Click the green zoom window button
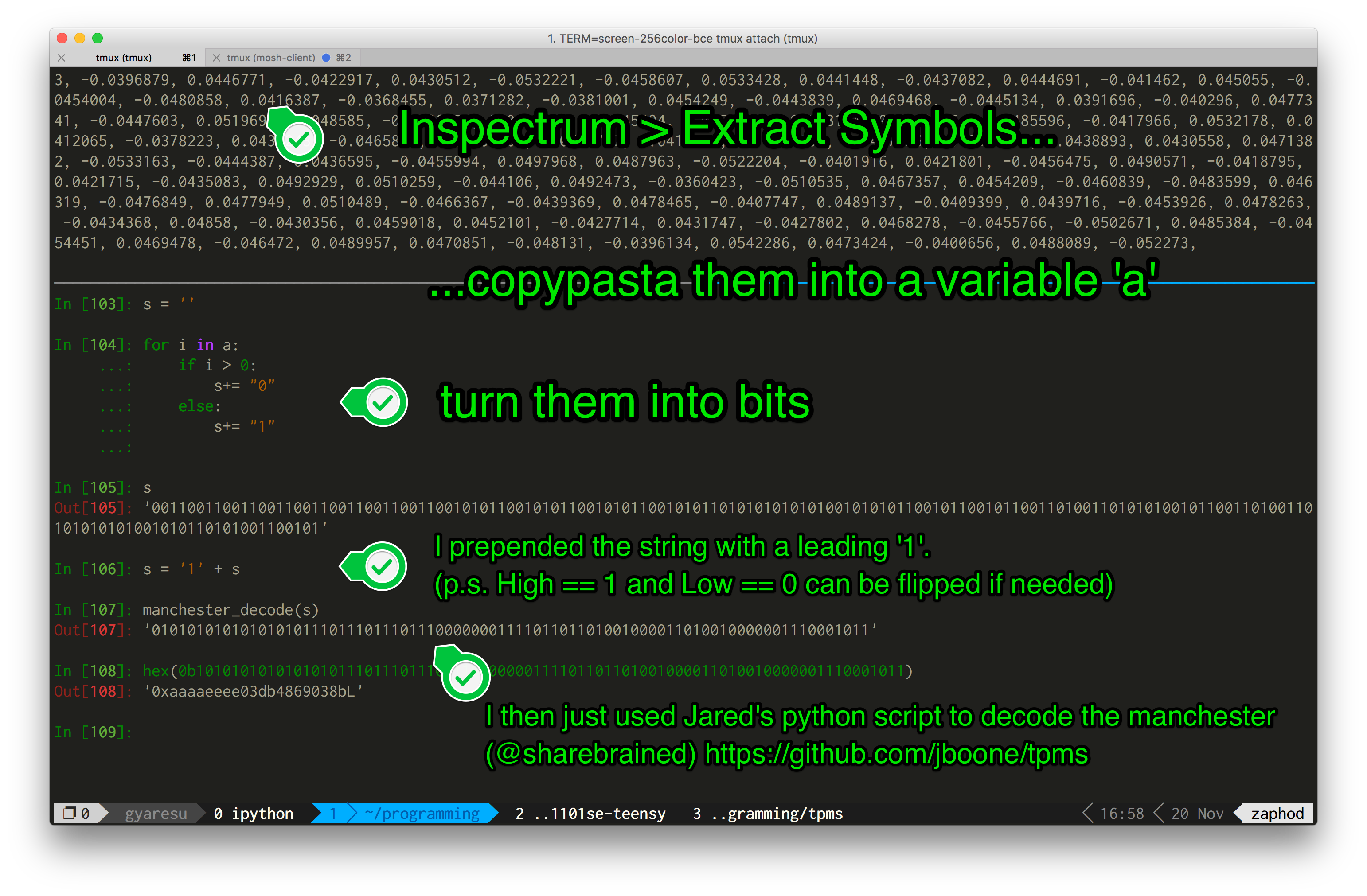The height and width of the screenshot is (896, 1367). coord(98,38)
